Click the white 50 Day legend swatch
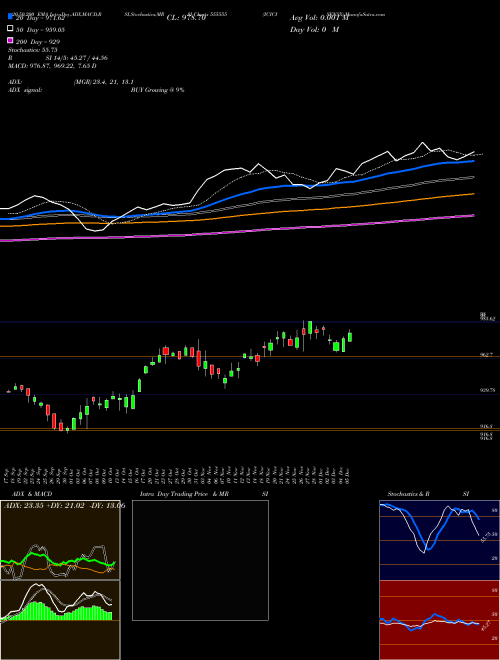The width and height of the screenshot is (500, 660). 10,29
